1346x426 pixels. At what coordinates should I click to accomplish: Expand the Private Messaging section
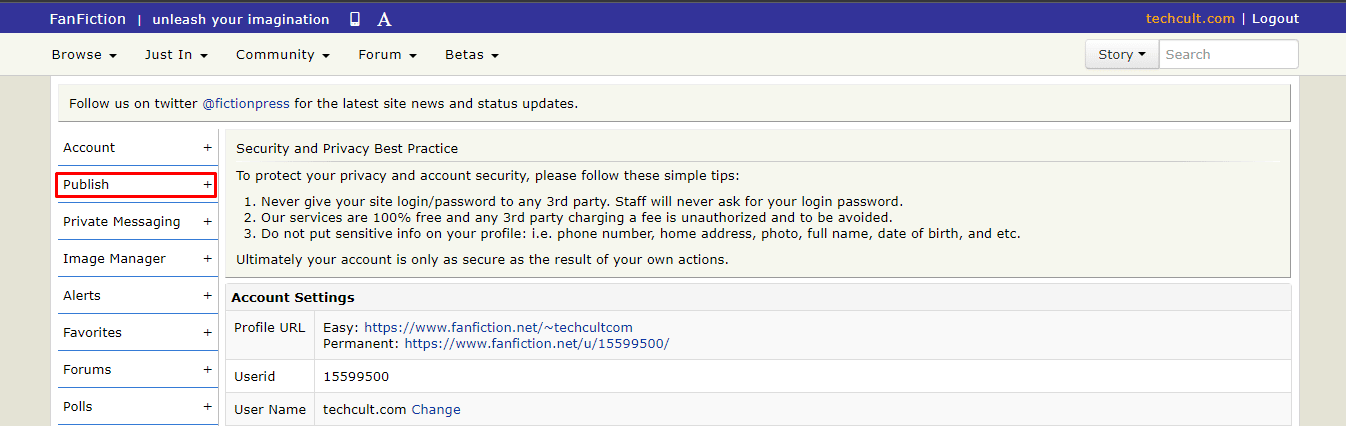(137, 222)
